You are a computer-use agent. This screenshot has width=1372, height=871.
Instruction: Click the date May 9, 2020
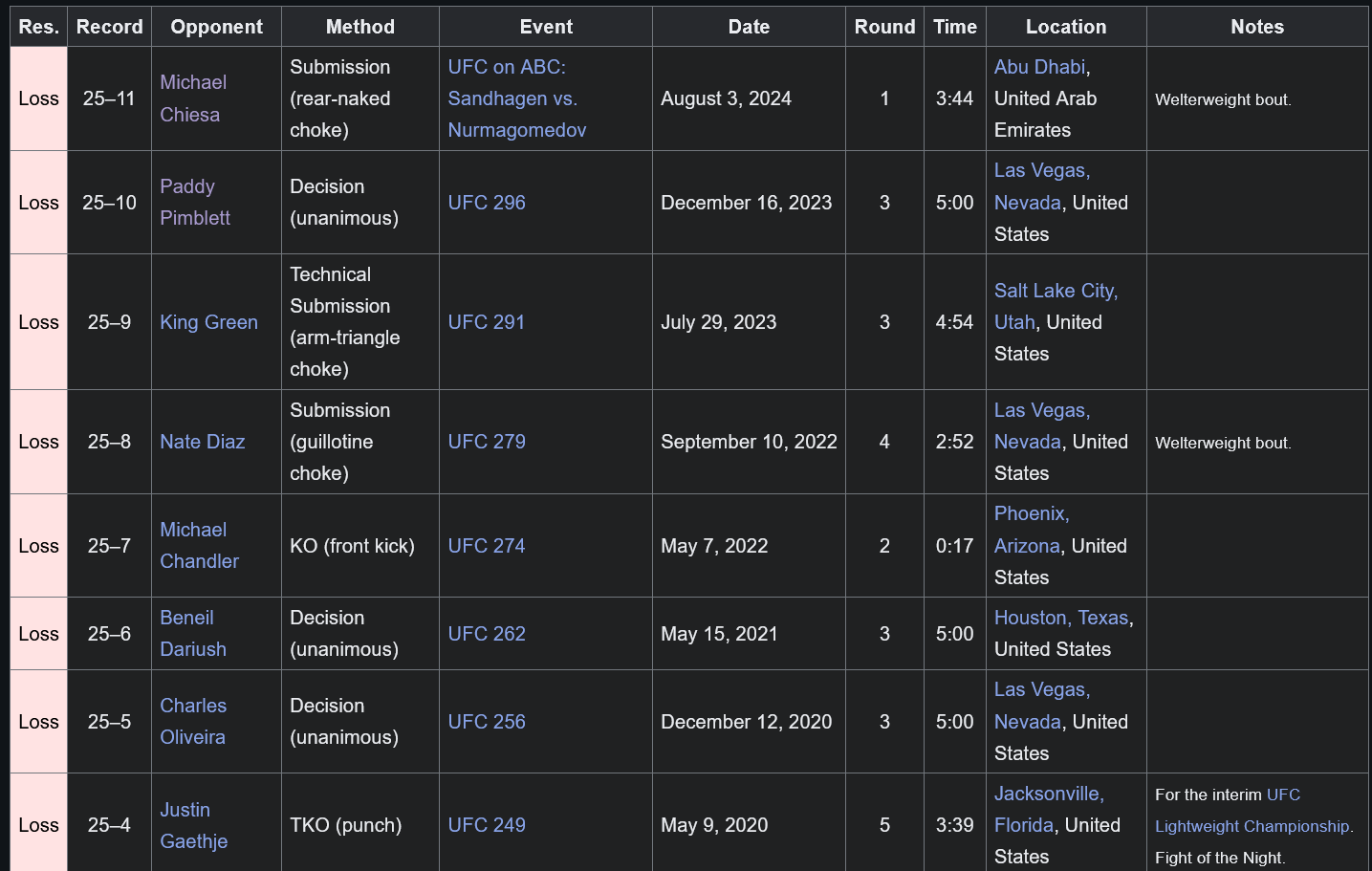pos(714,825)
